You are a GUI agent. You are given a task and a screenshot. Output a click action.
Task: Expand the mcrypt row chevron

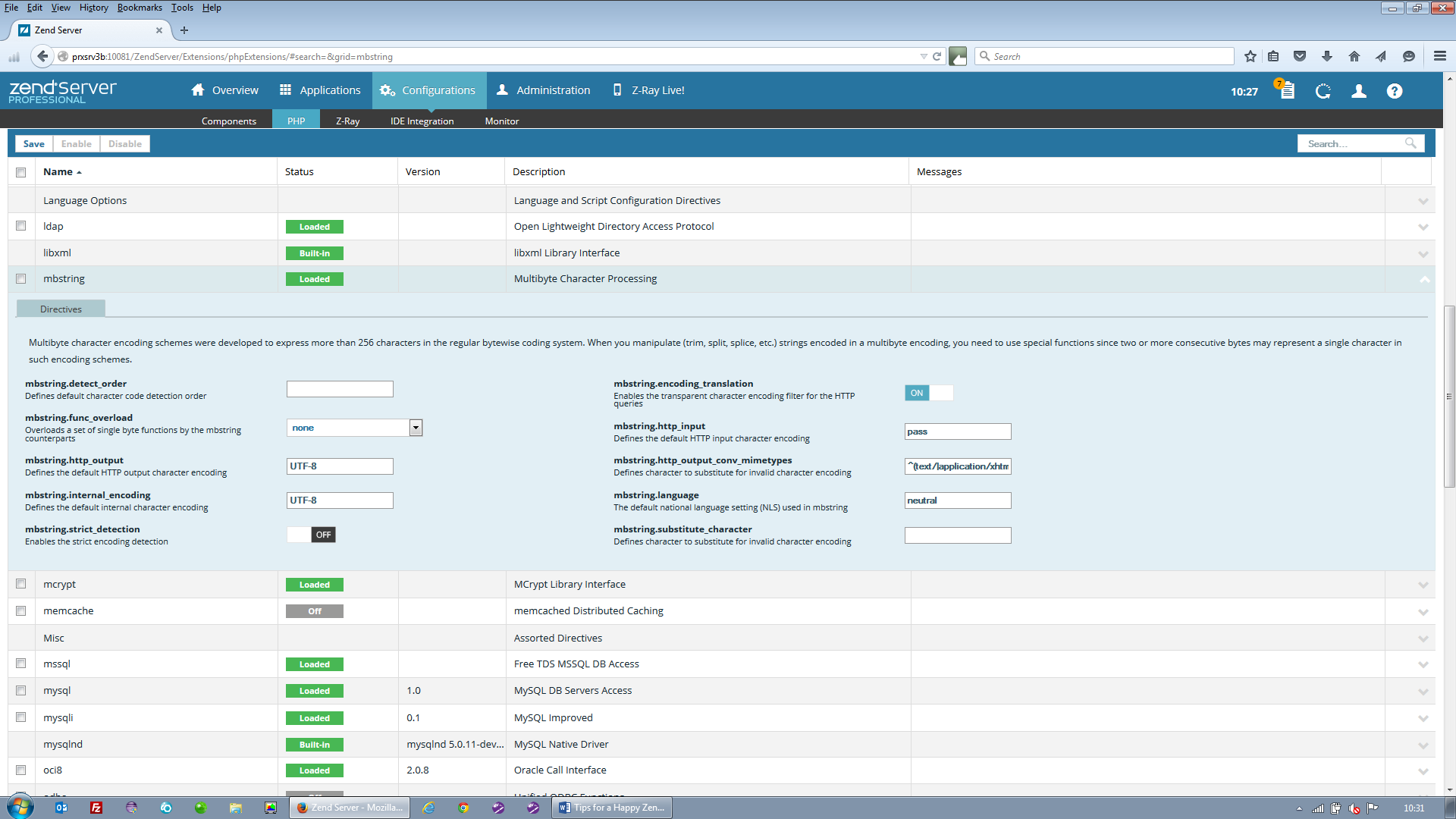1423,585
